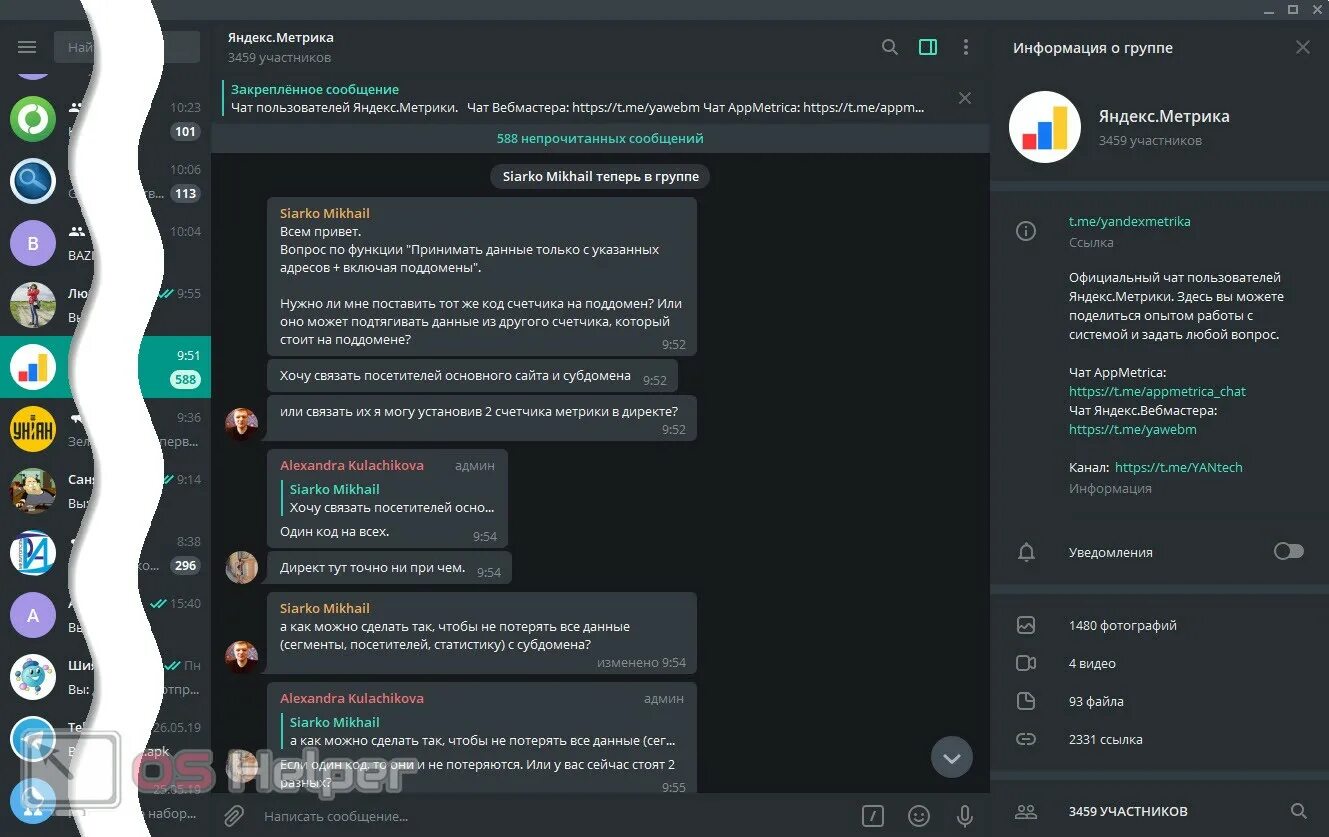
Task: Open the YANtech channel link
Action: click(x=1178, y=467)
